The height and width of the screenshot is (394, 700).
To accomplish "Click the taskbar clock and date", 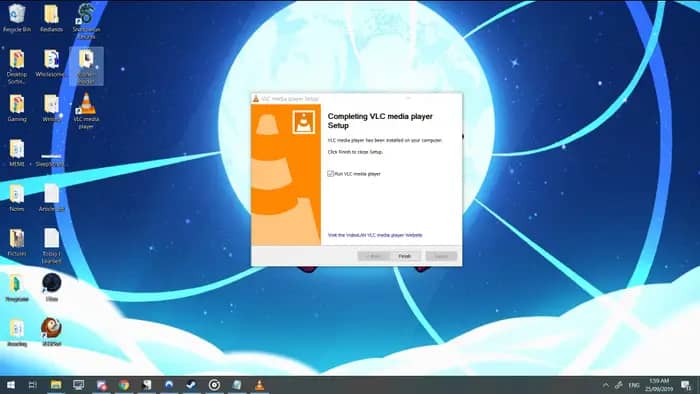I will (x=659, y=385).
